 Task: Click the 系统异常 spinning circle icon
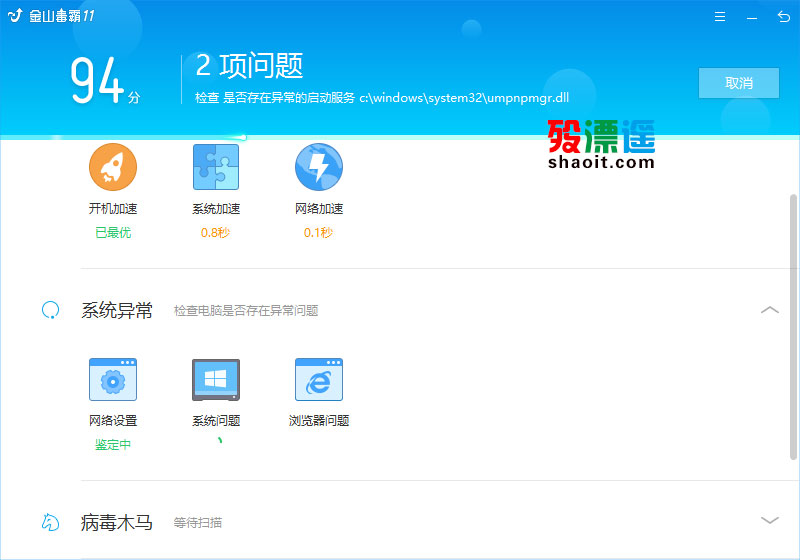click(50, 310)
